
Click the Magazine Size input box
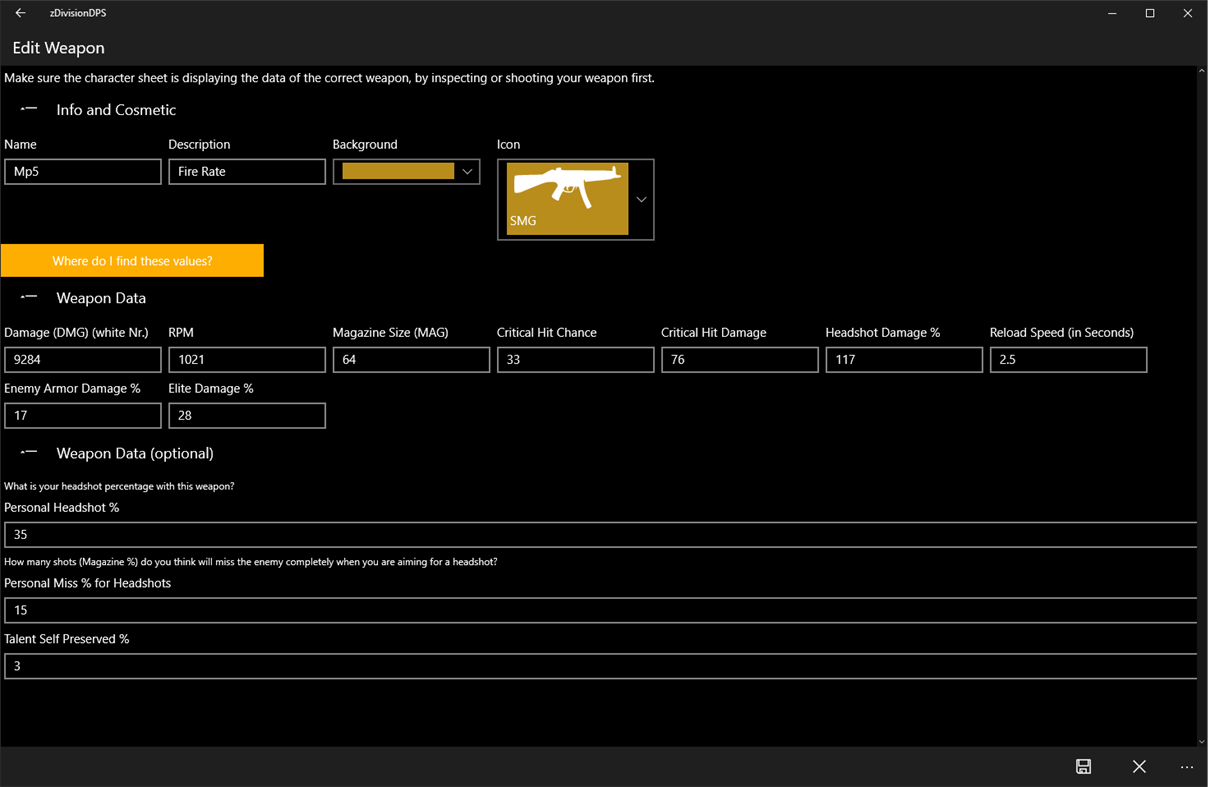411,359
